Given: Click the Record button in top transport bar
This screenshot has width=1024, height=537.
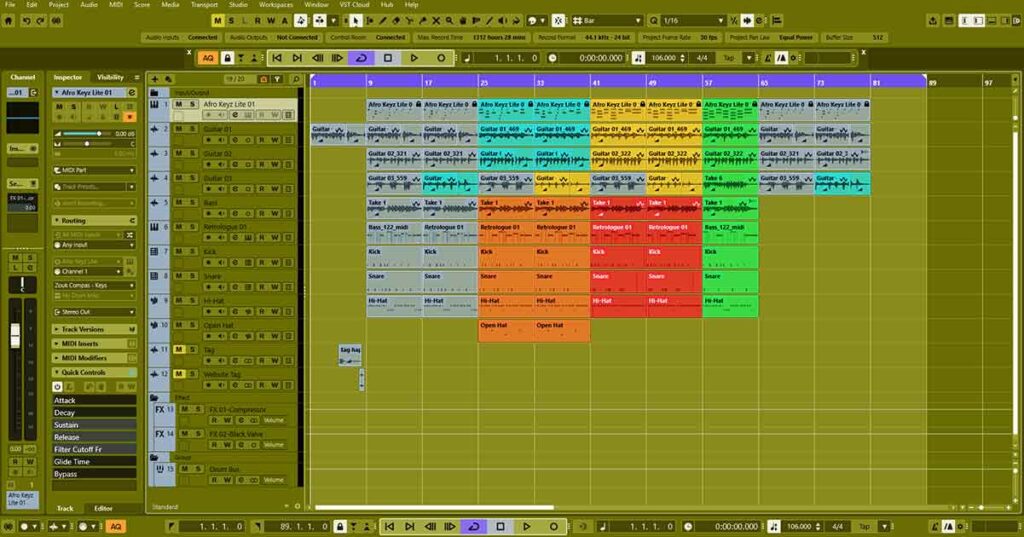Looking at the screenshot, I should [441, 58].
